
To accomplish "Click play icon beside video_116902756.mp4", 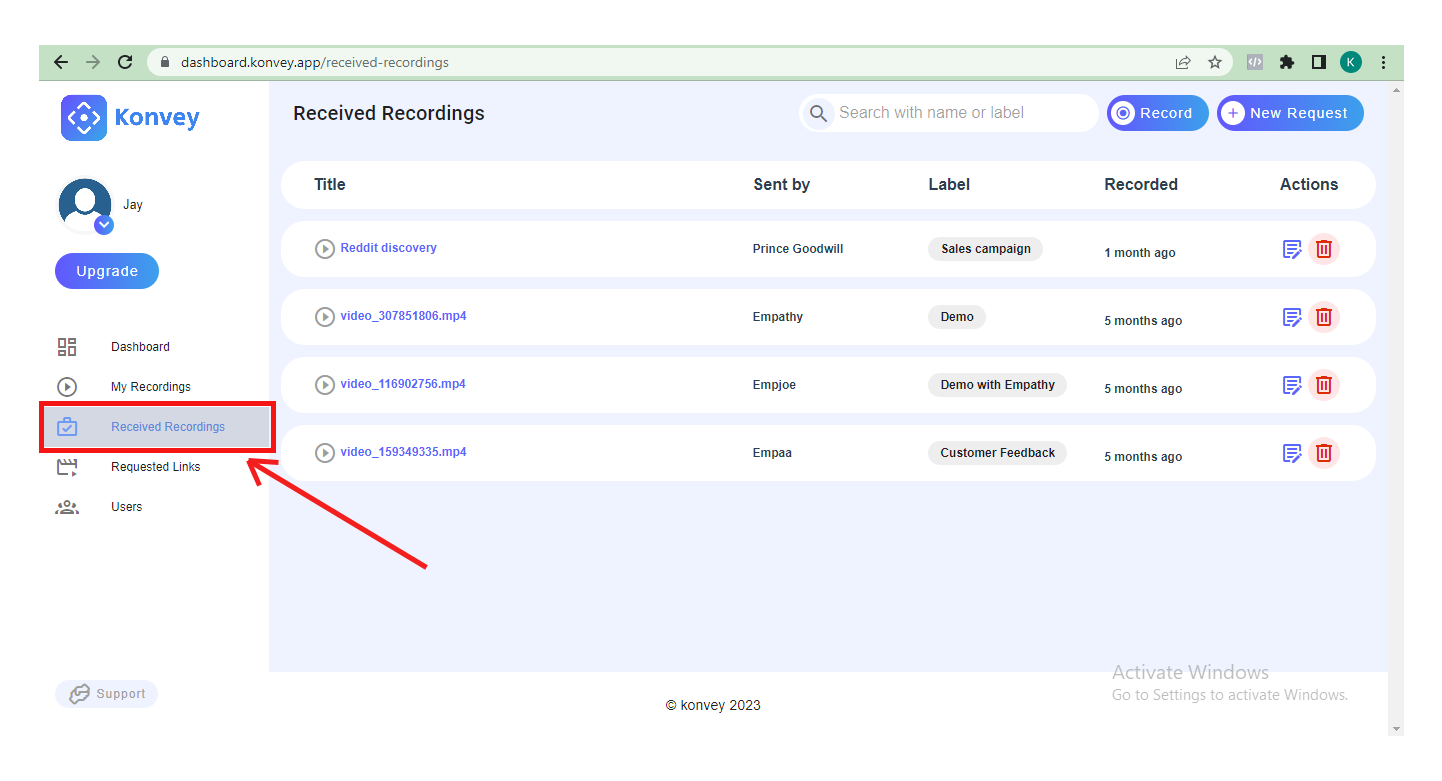I will pos(324,385).
